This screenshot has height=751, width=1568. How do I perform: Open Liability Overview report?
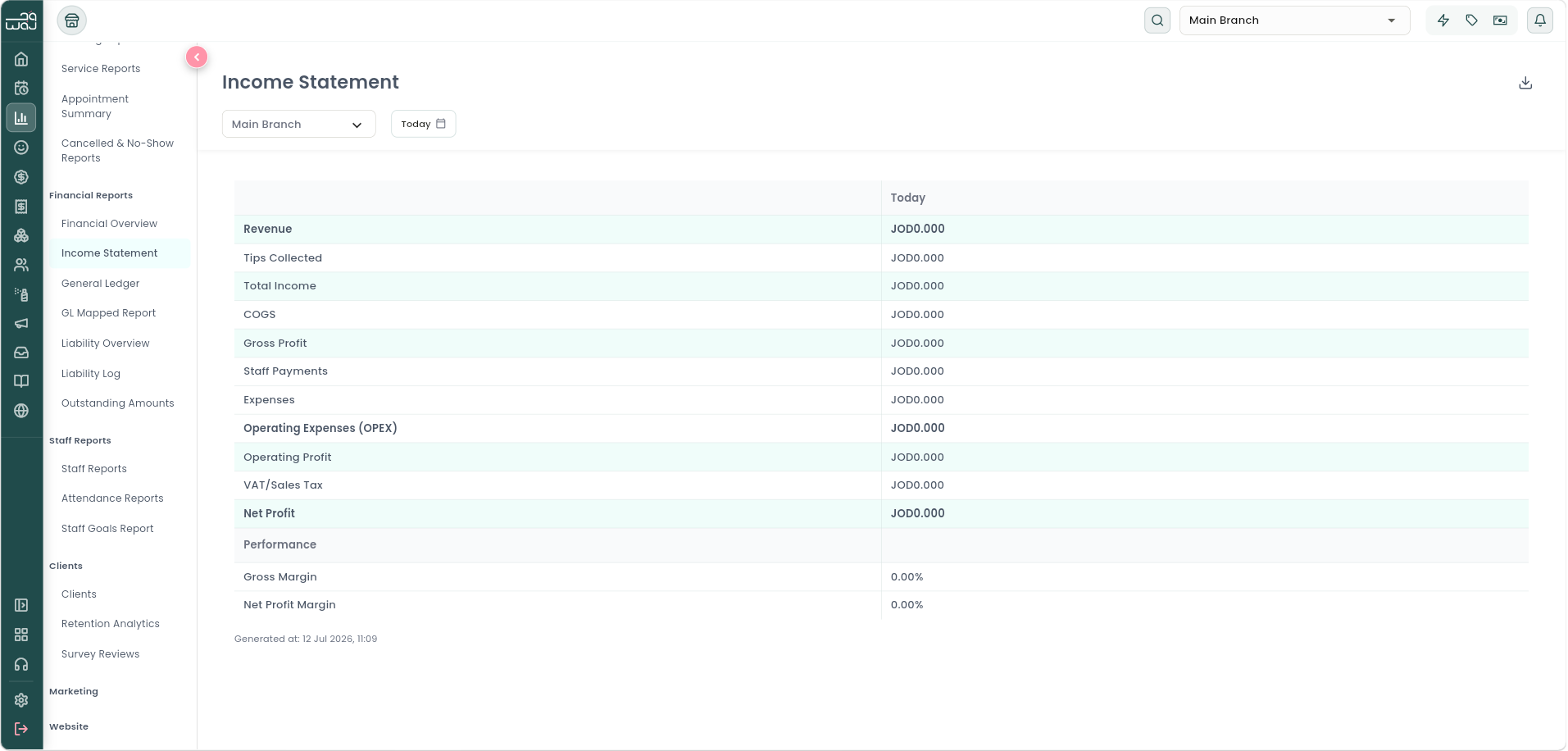click(x=105, y=344)
